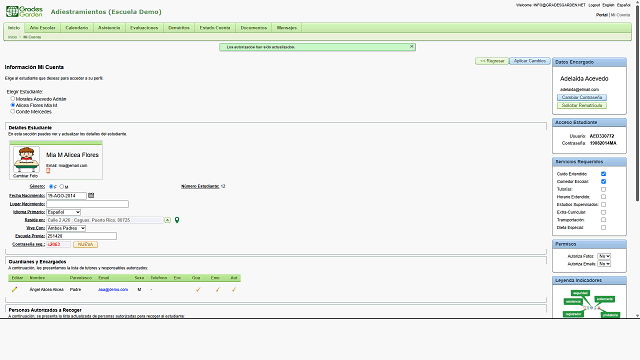Click the Número Estudiante label

click(200, 186)
